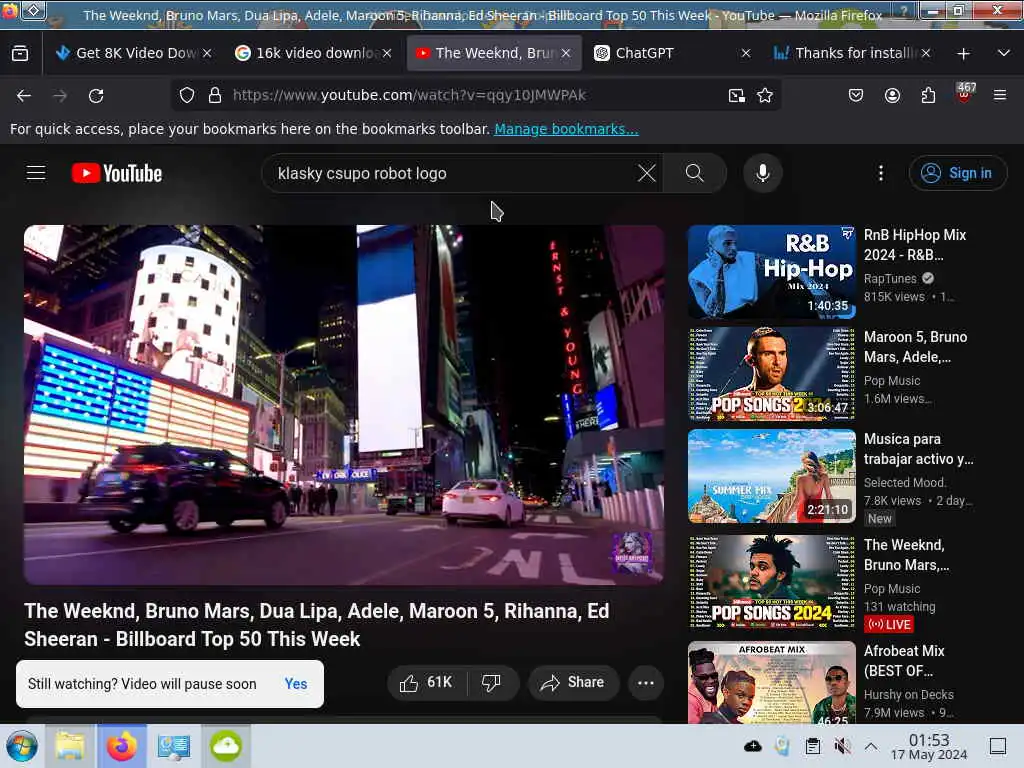Open RnB HipHop Mix 2024 thumbnail
Viewport: 1024px width, 768px height.
[771, 272]
